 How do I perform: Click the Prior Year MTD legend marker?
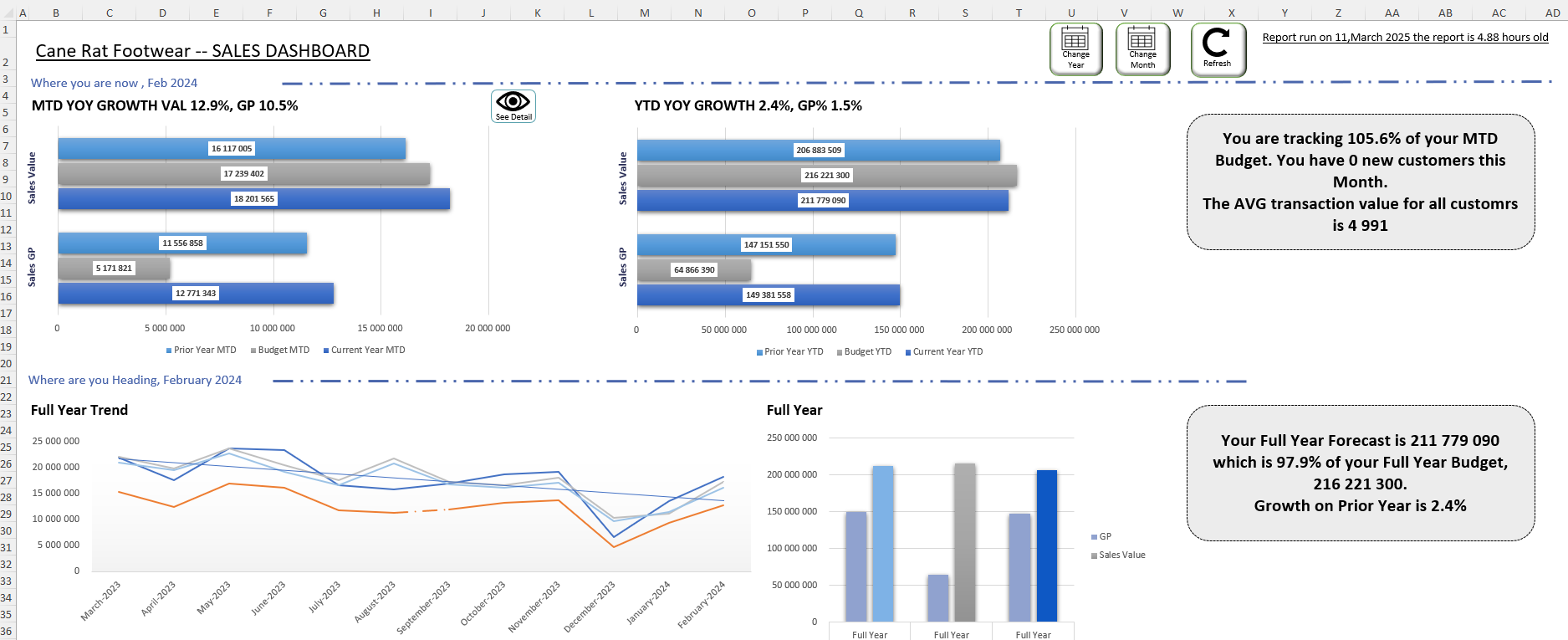170,351
